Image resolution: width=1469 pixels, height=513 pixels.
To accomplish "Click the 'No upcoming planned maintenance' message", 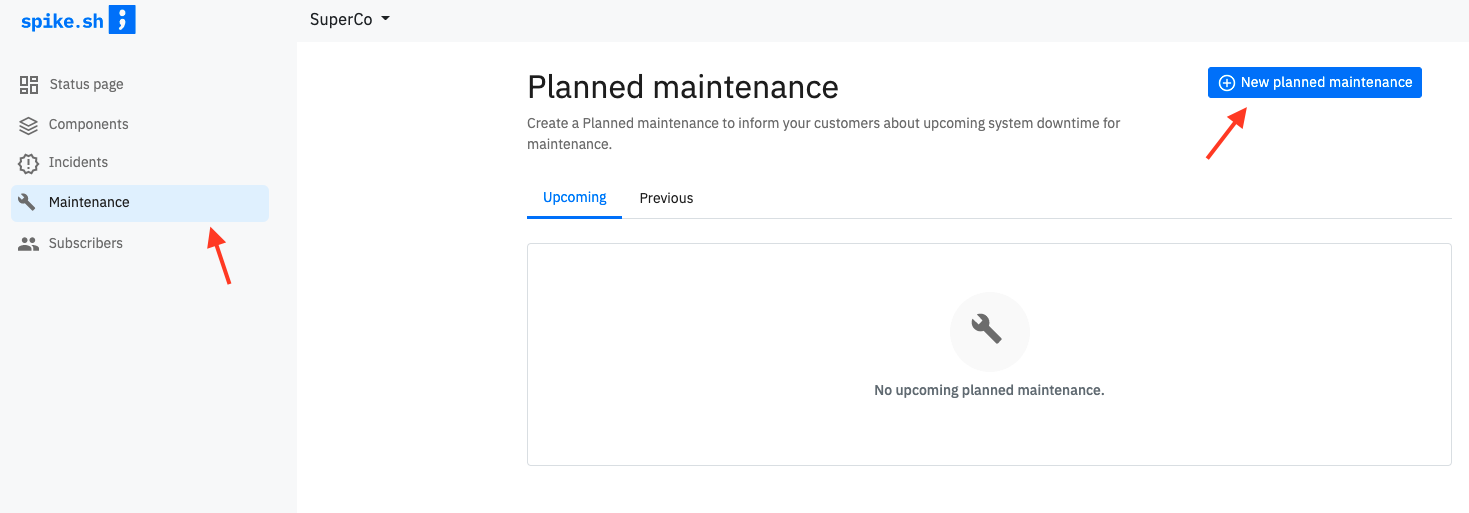I will 989,390.
